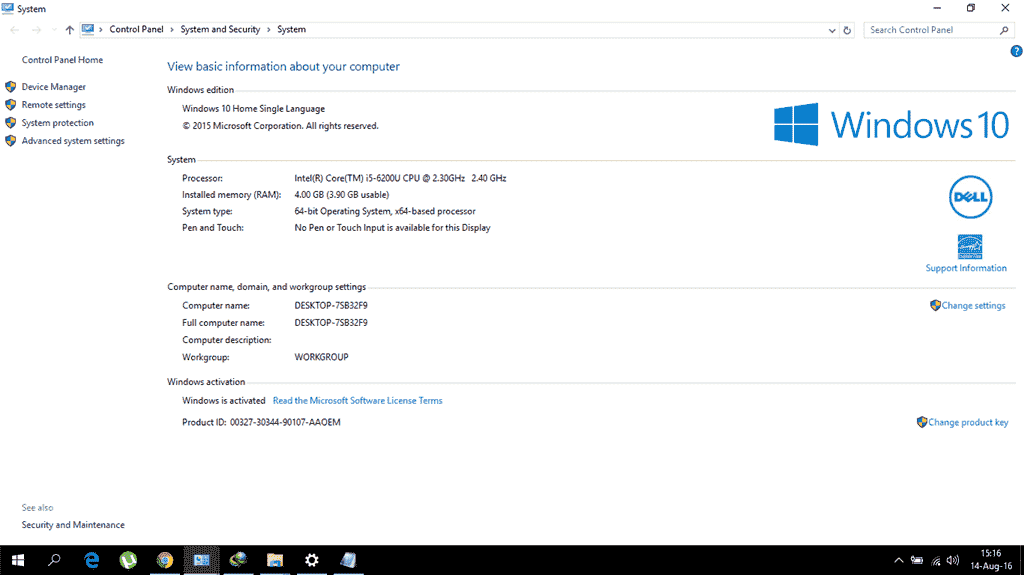Click the Energy Star logo icon
Viewport: 1024px width, 575px height.
pos(970,247)
